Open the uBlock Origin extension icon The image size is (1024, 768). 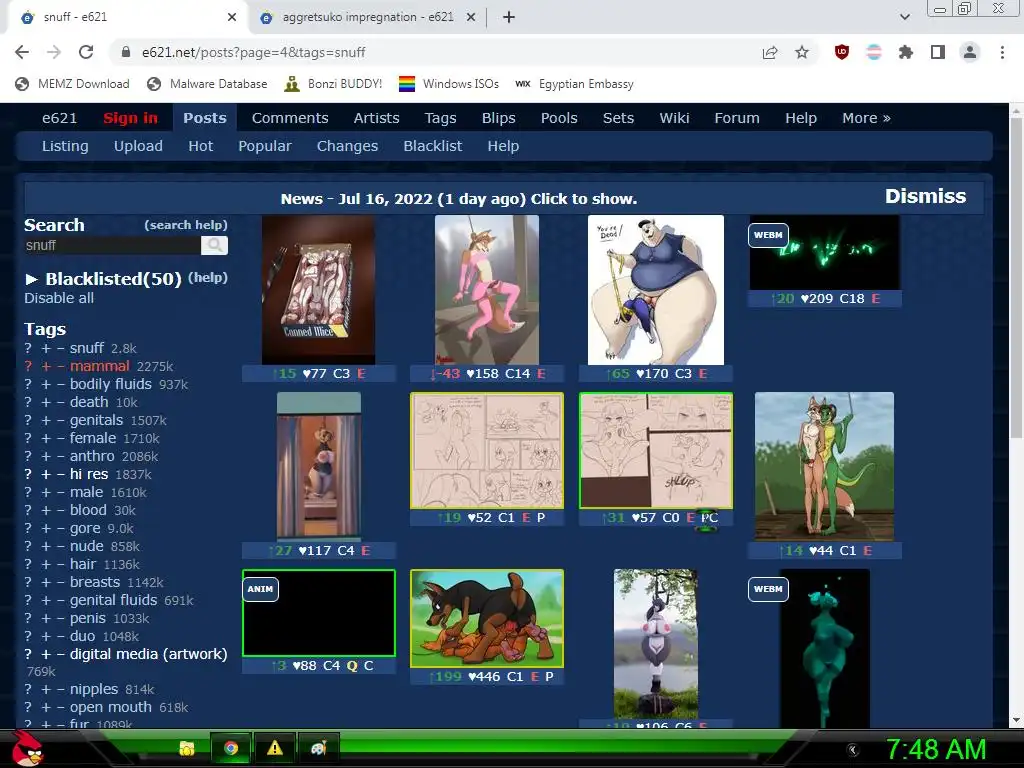tap(842, 52)
